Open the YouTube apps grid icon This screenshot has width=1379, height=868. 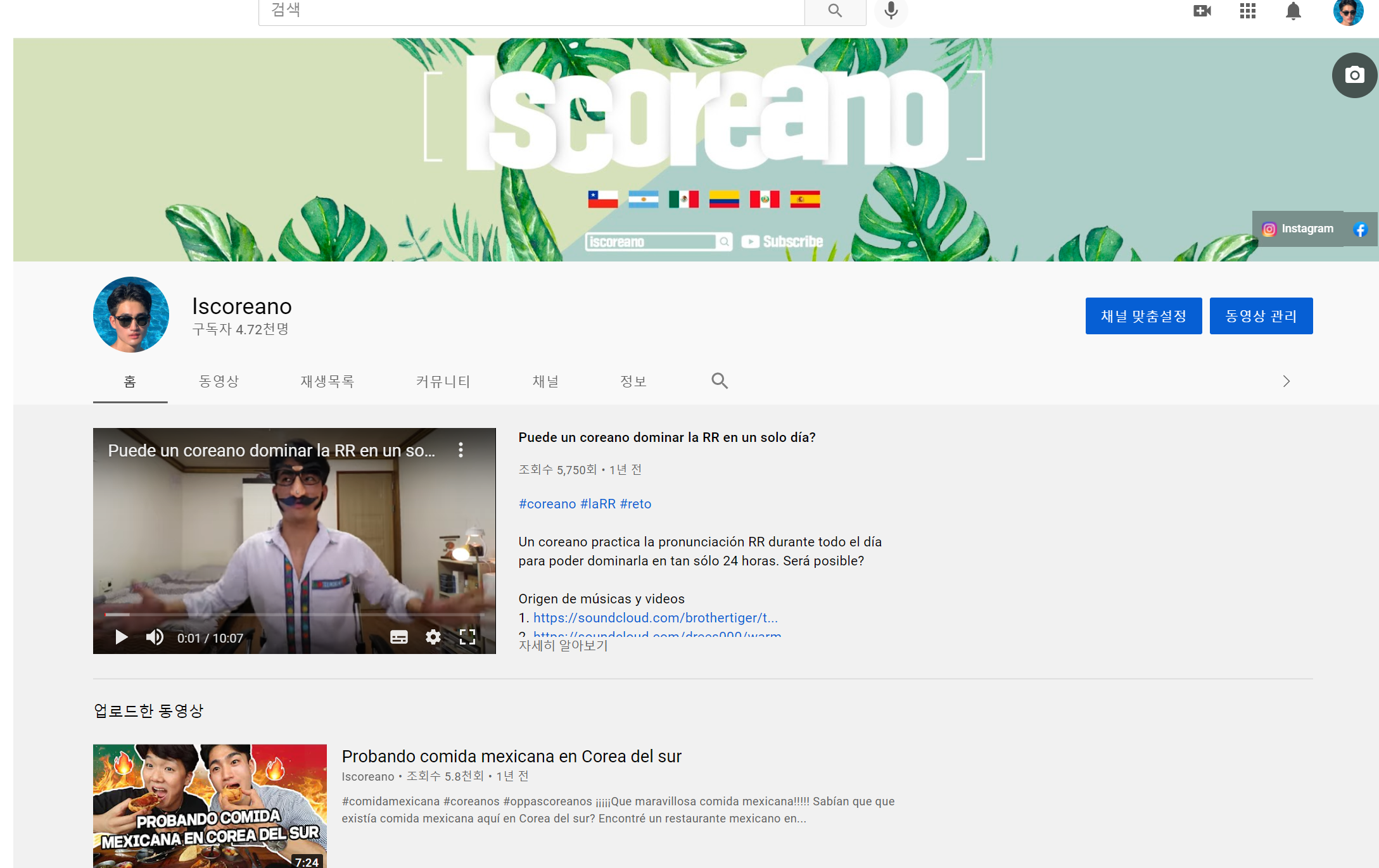tap(1247, 11)
